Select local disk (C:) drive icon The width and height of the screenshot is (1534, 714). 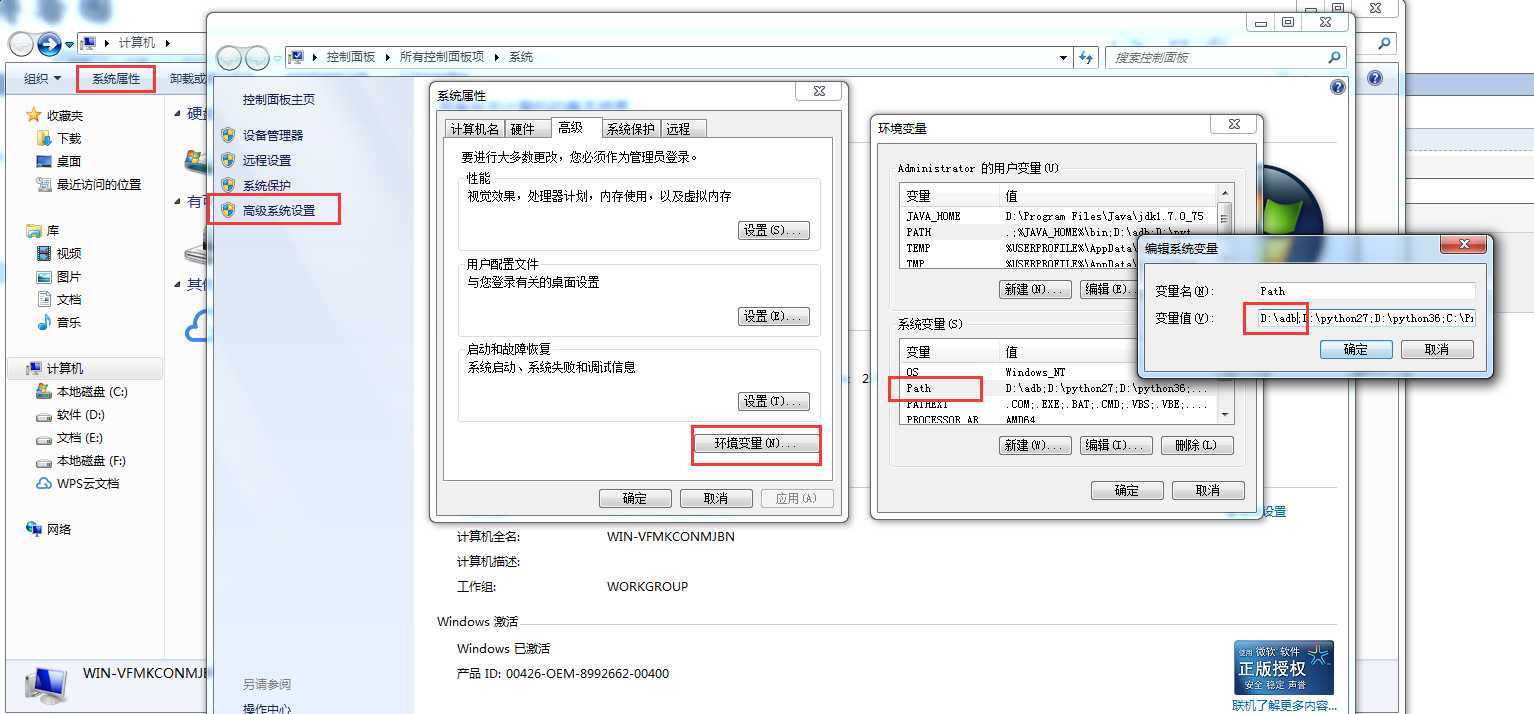coord(44,391)
